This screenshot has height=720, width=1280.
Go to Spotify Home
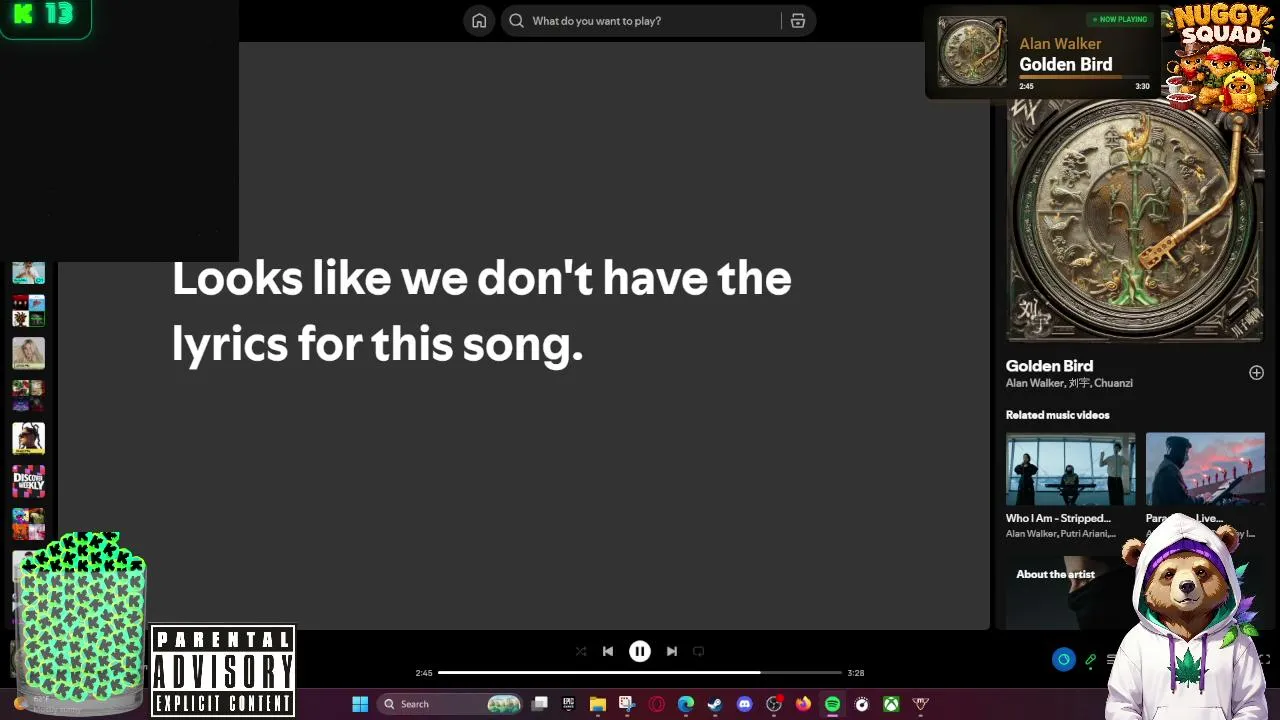click(x=479, y=21)
